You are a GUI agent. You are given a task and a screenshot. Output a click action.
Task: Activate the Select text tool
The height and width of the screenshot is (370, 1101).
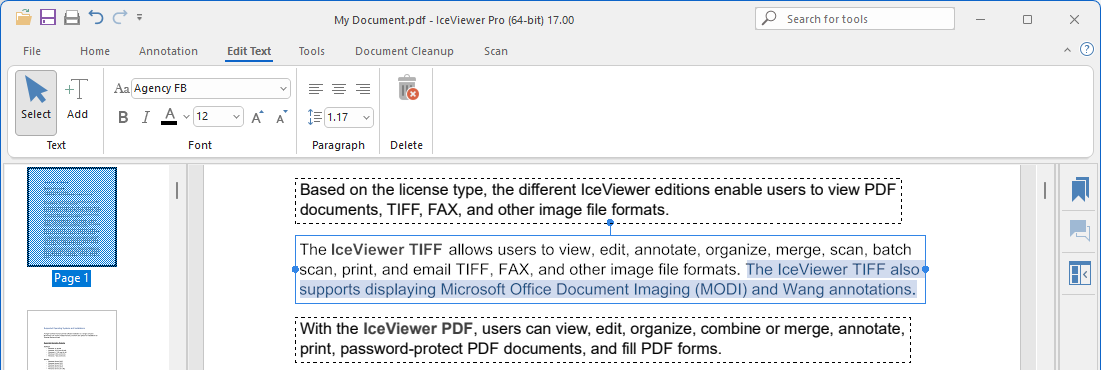(36, 103)
